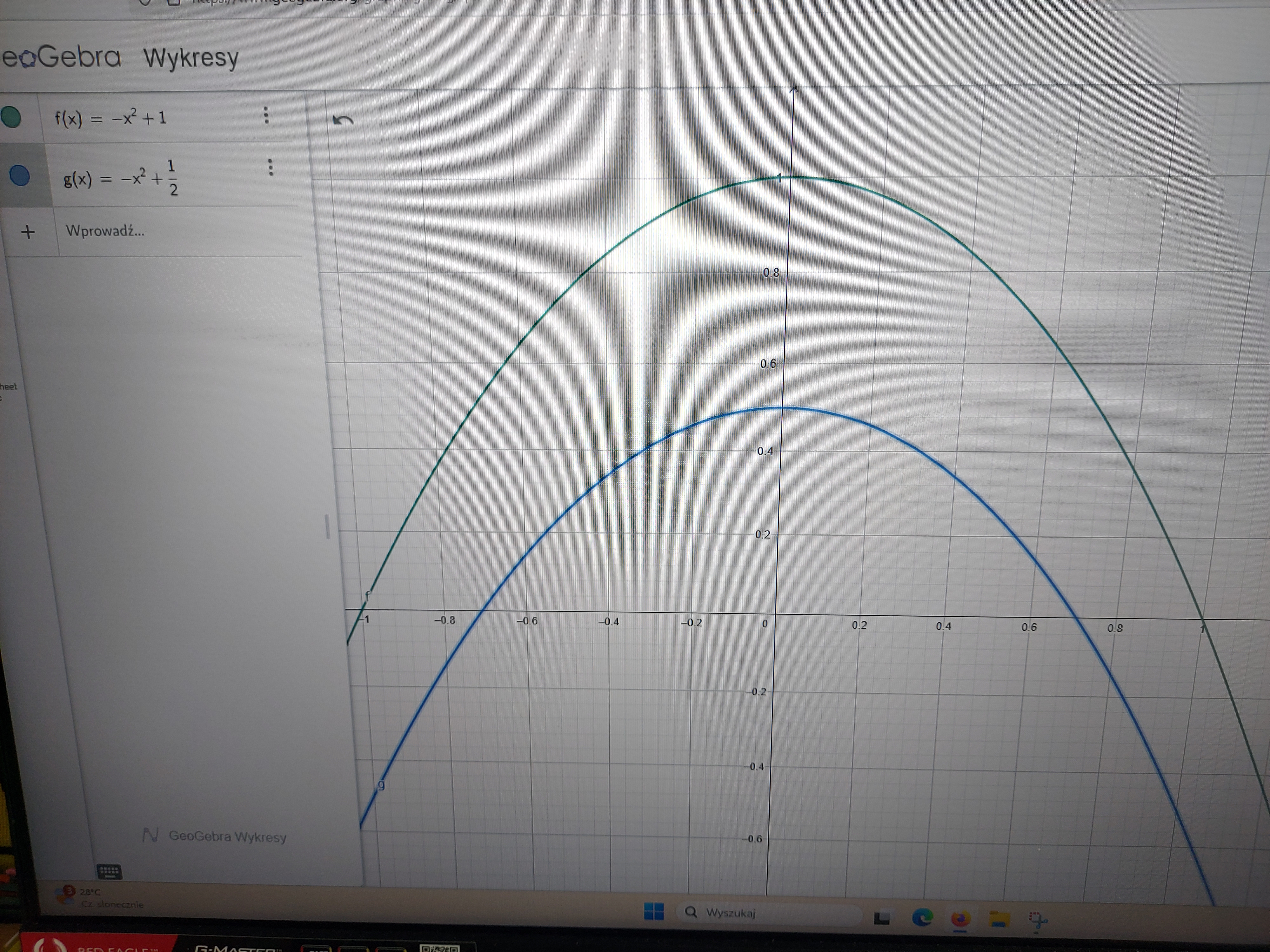Click the undo arrow in graph view
Image resolution: width=1270 pixels, height=952 pixels.
pyautogui.click(x=343, y=119)
